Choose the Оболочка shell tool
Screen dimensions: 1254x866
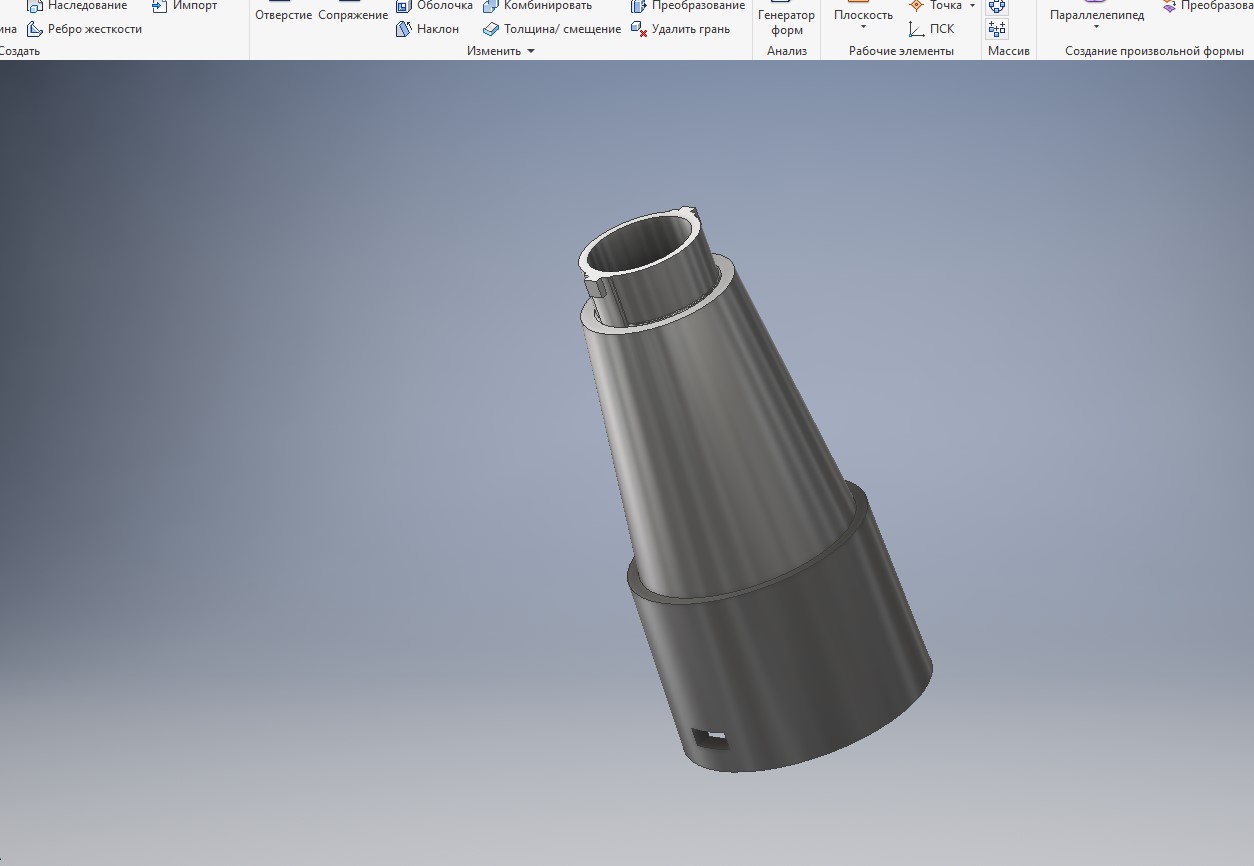(x=434, y=6)
